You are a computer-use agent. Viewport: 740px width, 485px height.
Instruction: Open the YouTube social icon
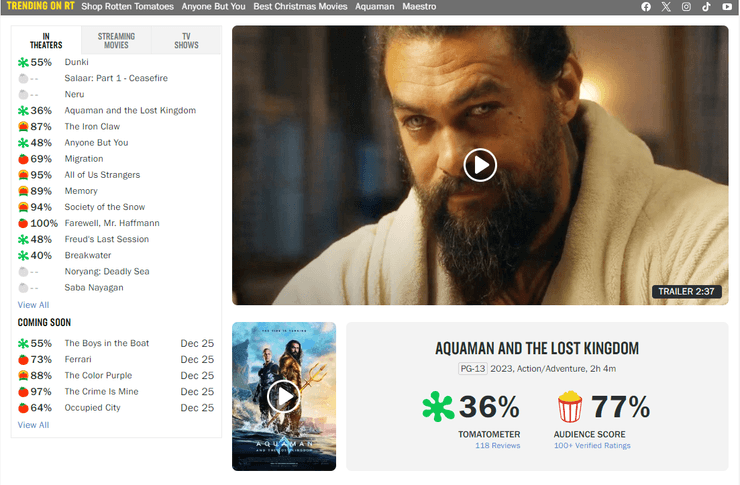[727, 7]
